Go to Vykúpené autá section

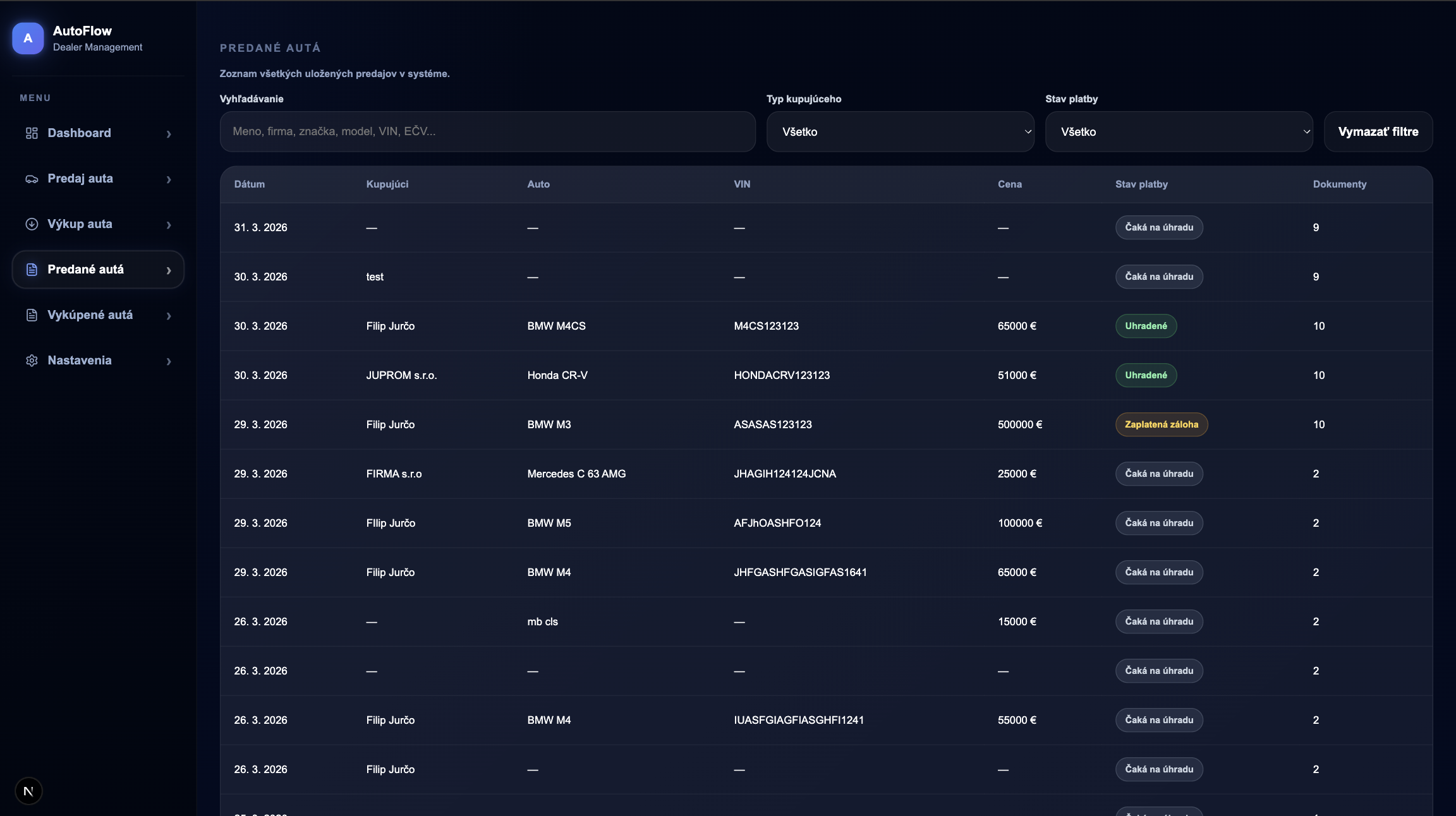(90, 315)
